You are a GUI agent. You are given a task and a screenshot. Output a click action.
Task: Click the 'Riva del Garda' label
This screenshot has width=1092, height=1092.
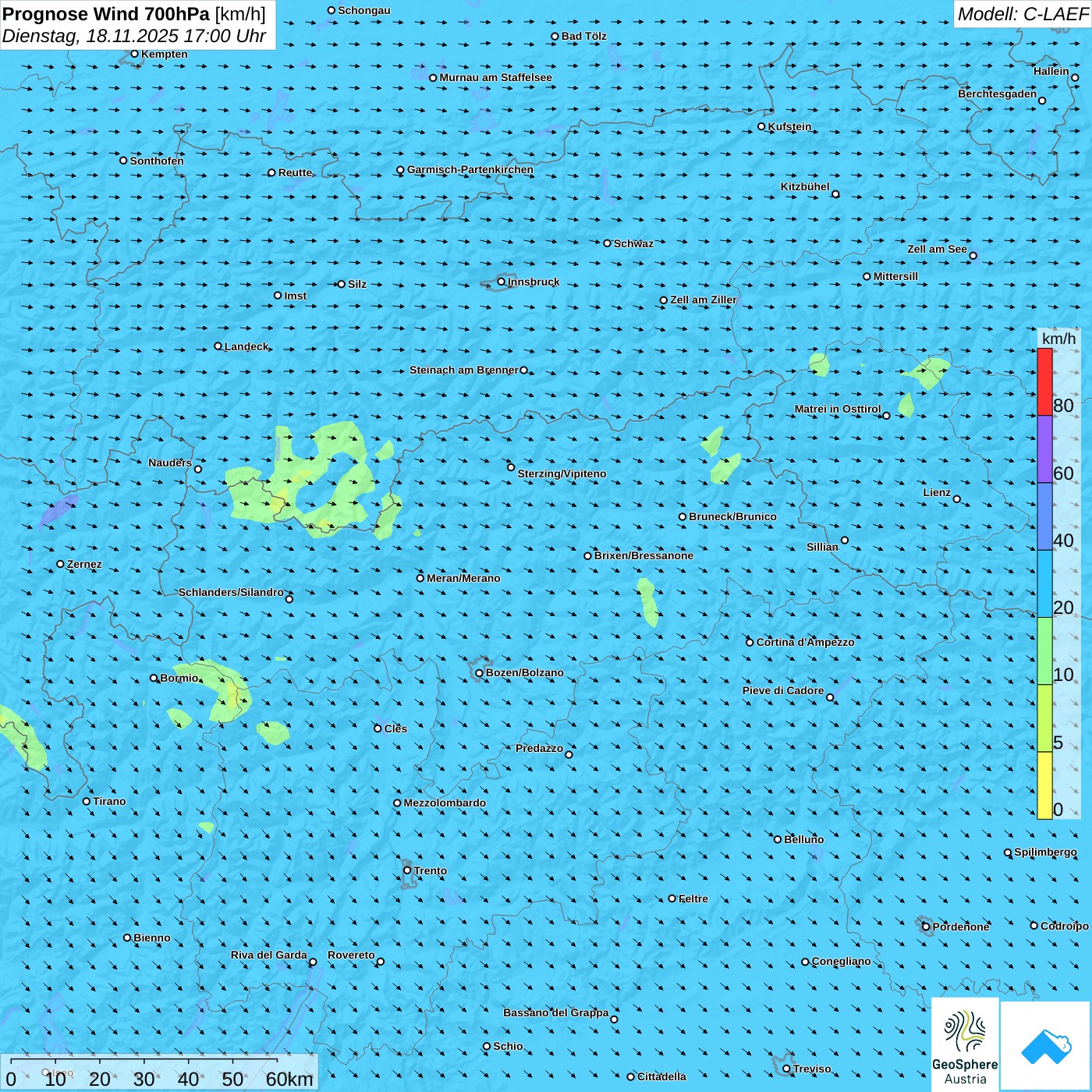point(269,955)
